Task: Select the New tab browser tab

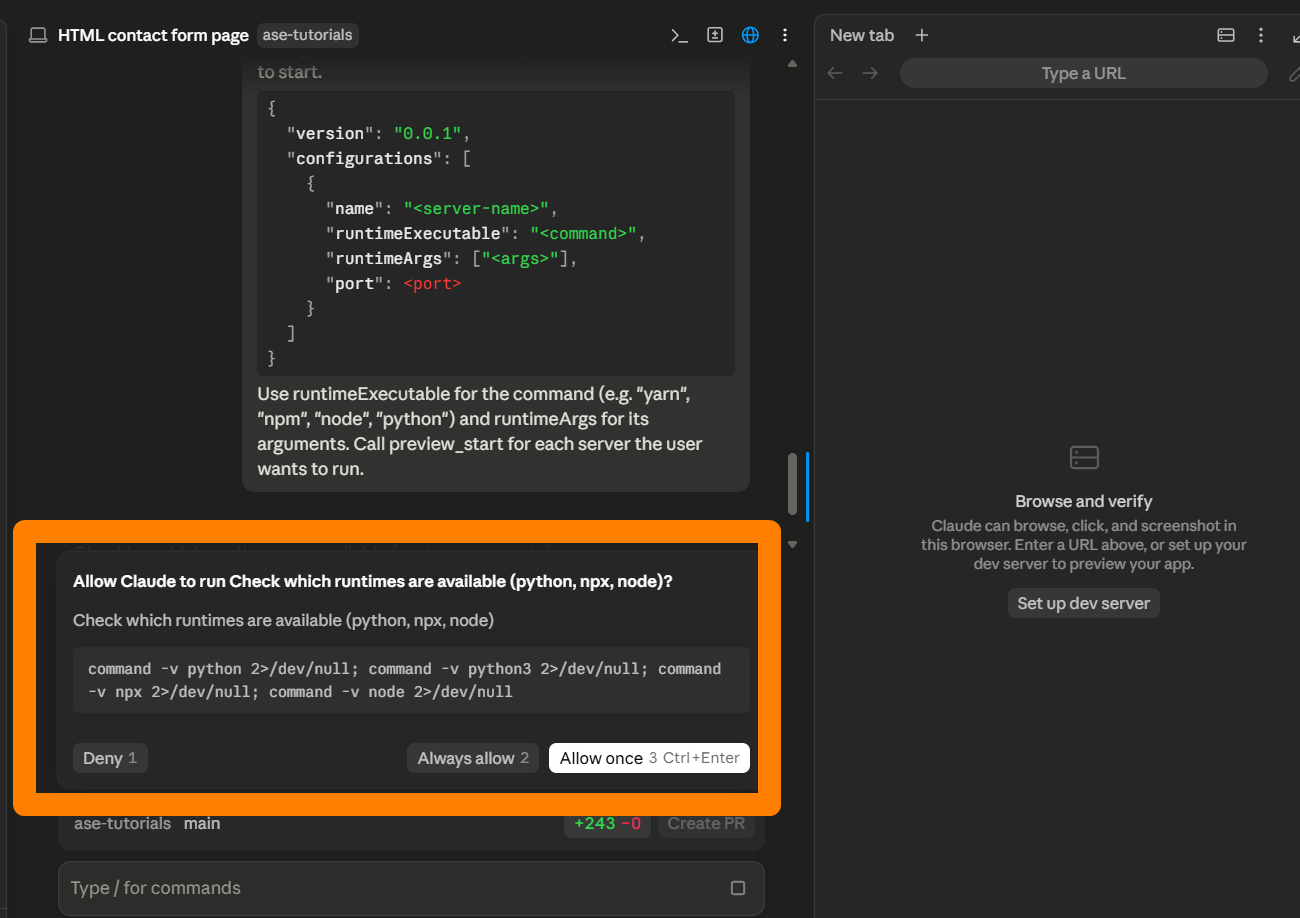Action: tap(861, 35)
